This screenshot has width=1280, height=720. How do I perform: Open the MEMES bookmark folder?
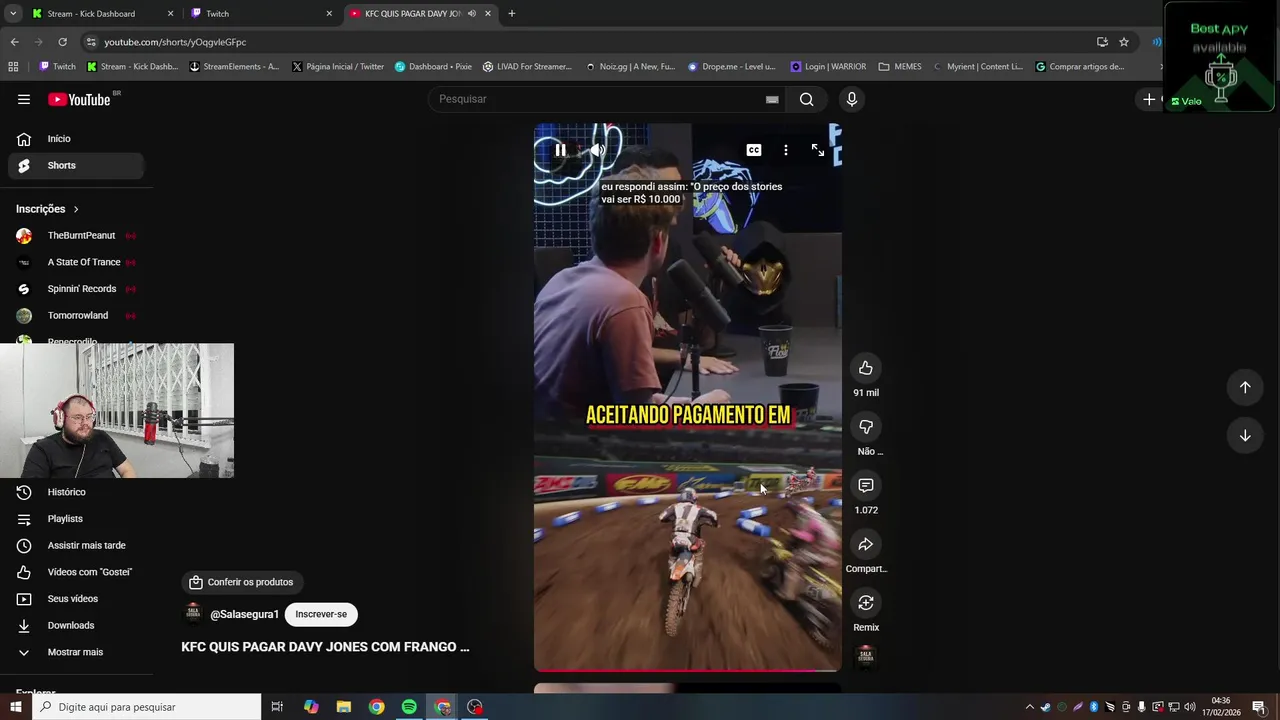900,67
